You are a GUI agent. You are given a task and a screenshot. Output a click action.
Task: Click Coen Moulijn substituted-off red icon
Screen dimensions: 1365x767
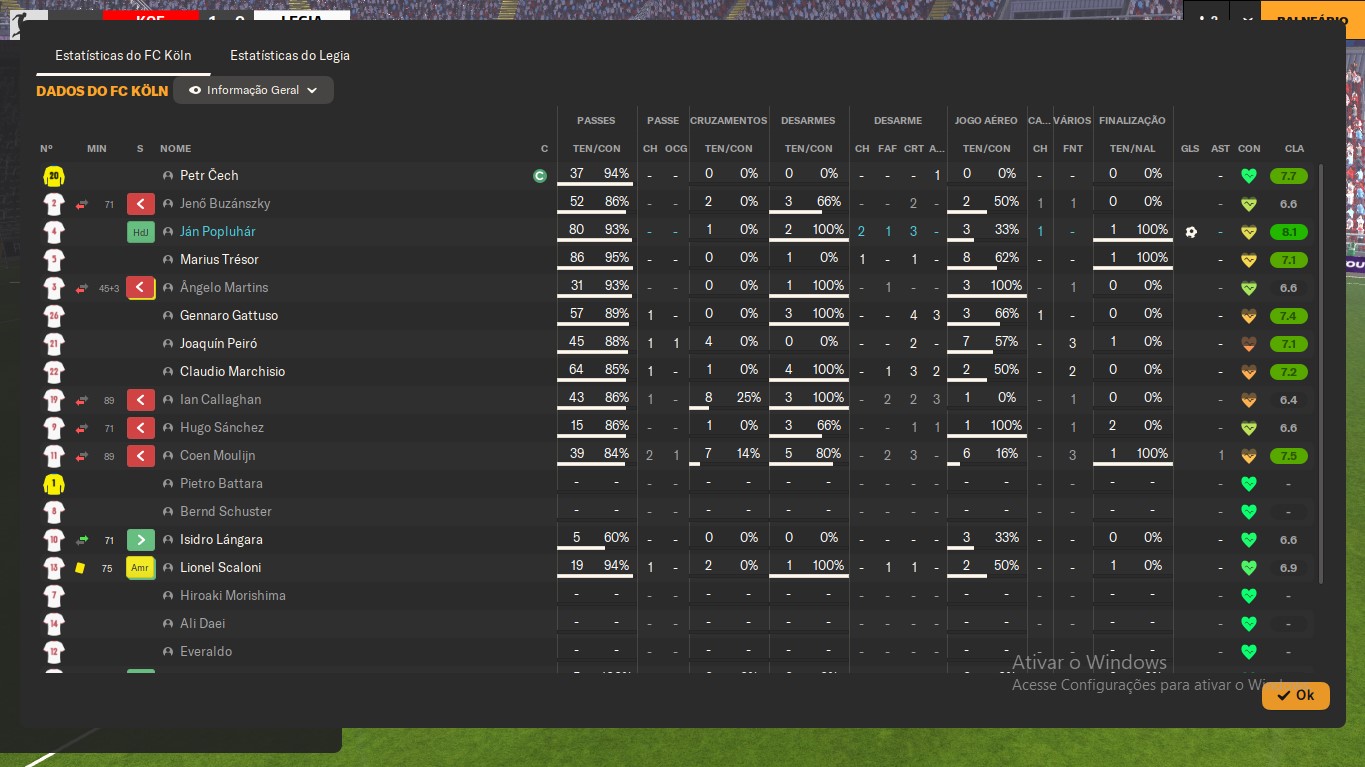point(141,456)
